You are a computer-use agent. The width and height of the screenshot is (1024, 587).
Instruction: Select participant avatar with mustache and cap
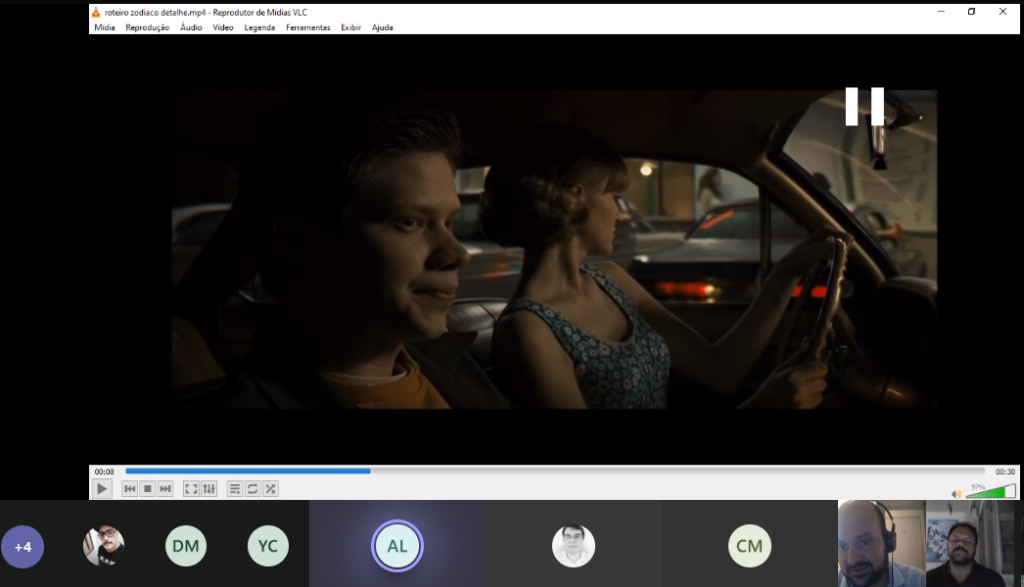click(x=104, y=546)
